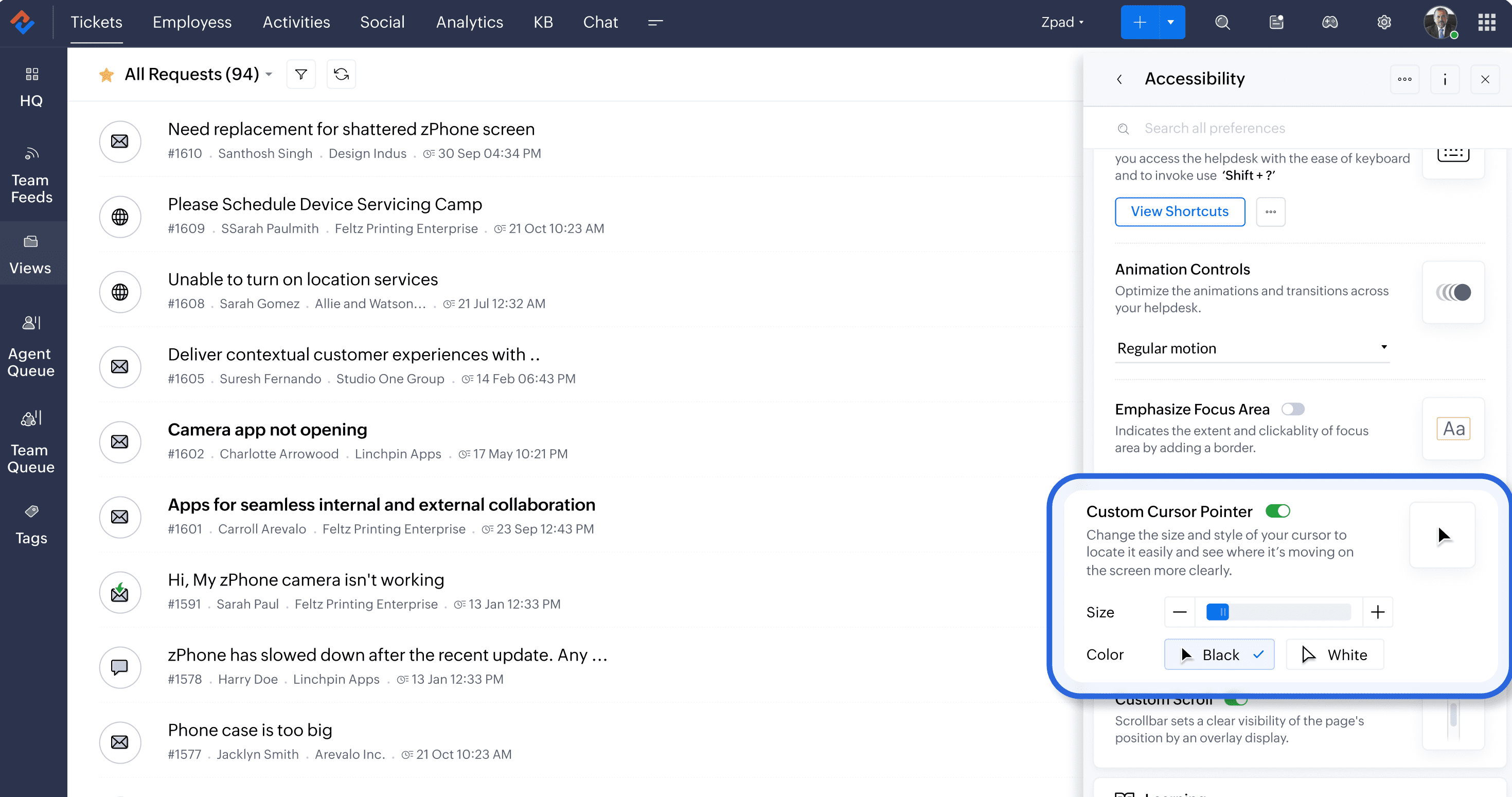Click the filter icon beside All Requests
The height and width of the screenshot is (797, 1512).
[300, 75]
